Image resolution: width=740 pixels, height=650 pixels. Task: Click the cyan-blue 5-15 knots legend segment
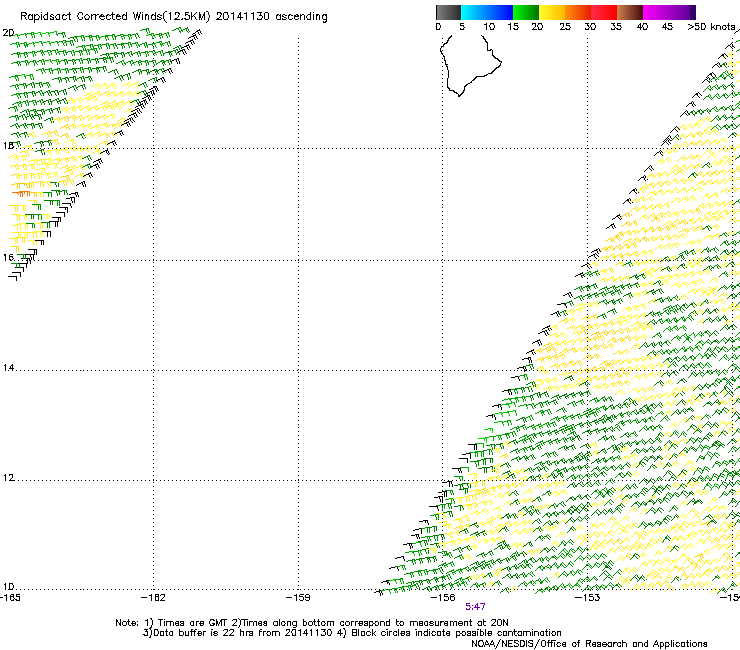[487, 12]
